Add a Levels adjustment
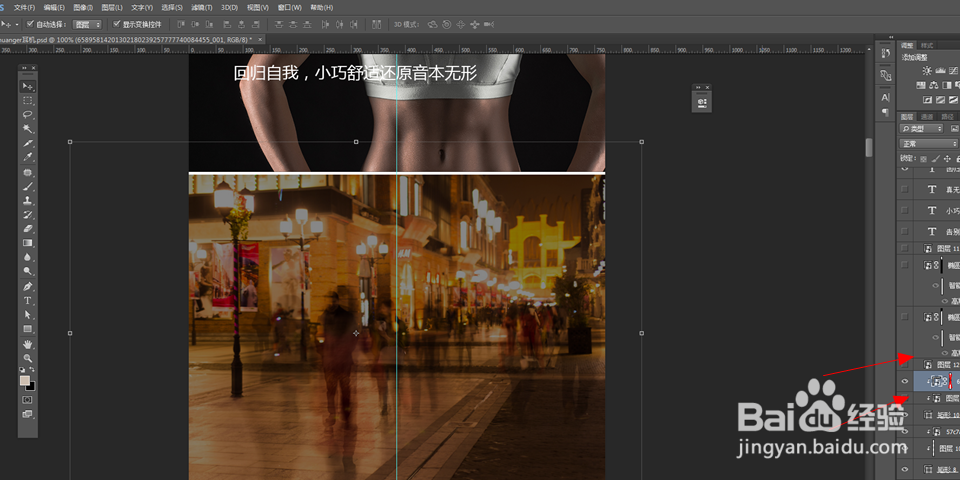The image size is (960, 480). pyautogui.click(x=940, y=71)
